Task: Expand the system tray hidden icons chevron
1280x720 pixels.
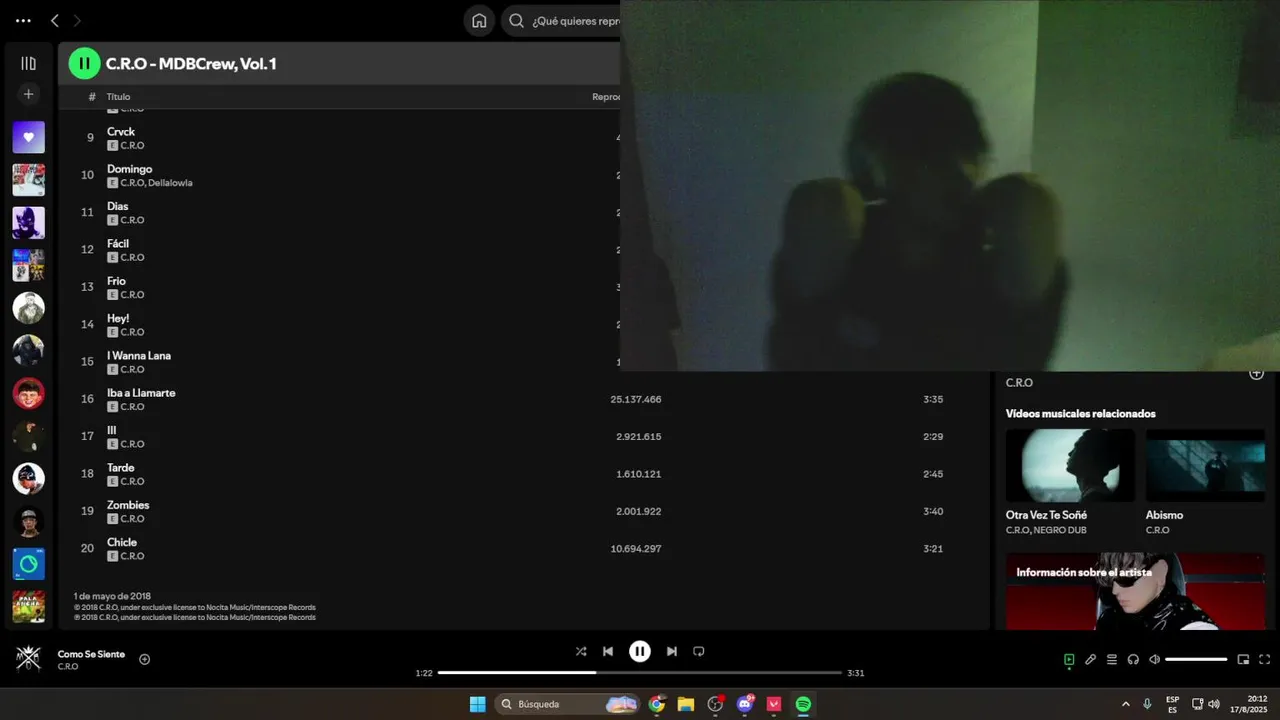Action: coord(1126,704)
